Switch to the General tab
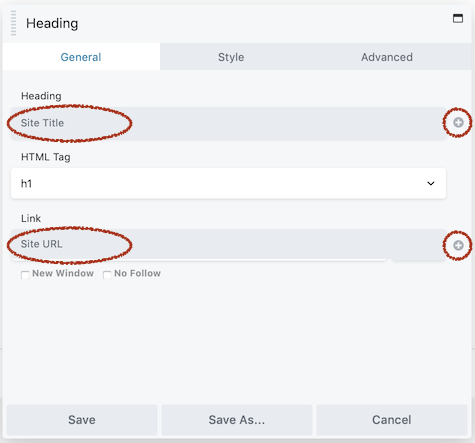Image resolution: width=475 pixels, height=443 pixels. tap(81, 57)
